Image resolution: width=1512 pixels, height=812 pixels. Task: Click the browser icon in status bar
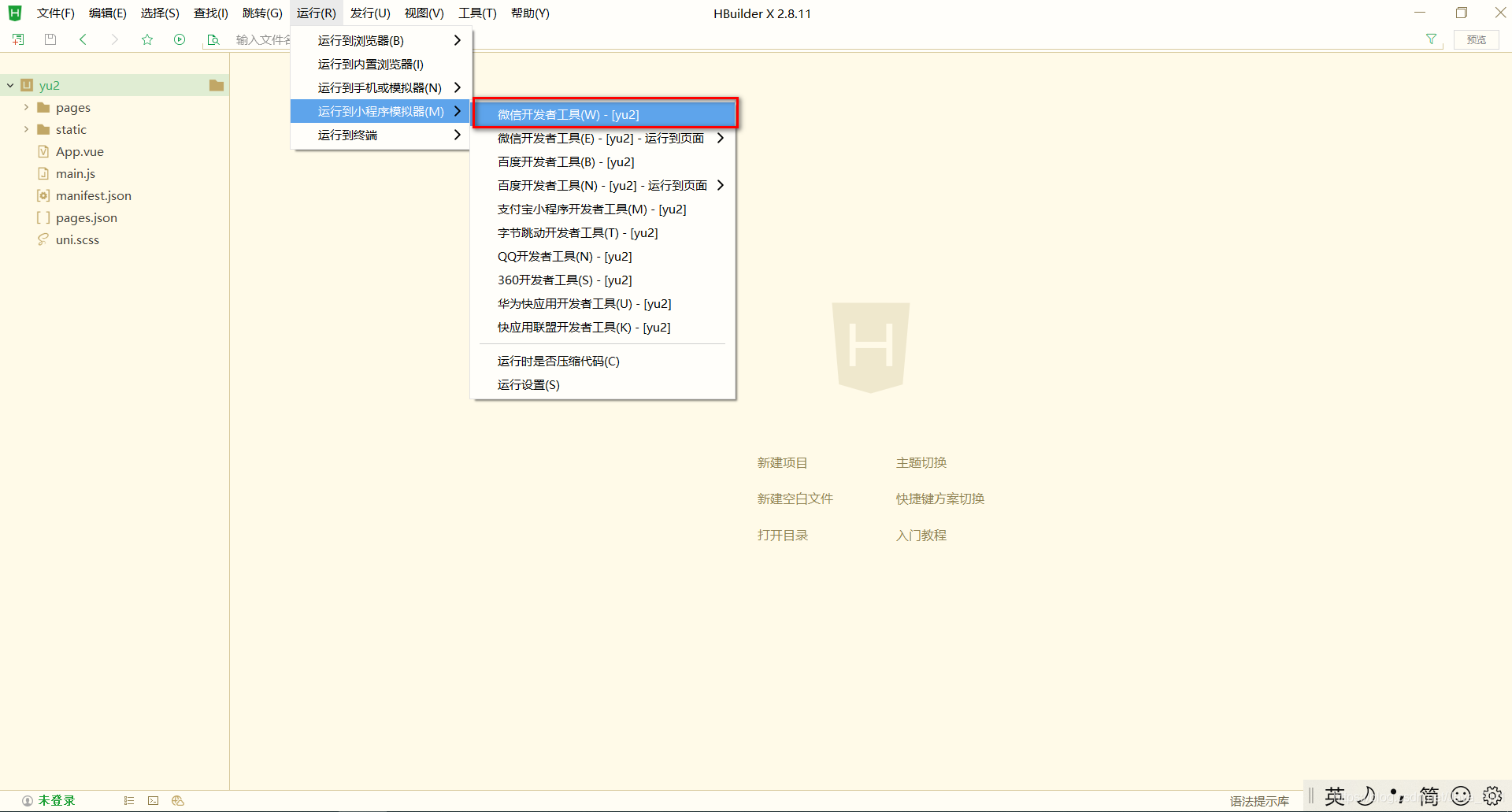click(178, 800)
